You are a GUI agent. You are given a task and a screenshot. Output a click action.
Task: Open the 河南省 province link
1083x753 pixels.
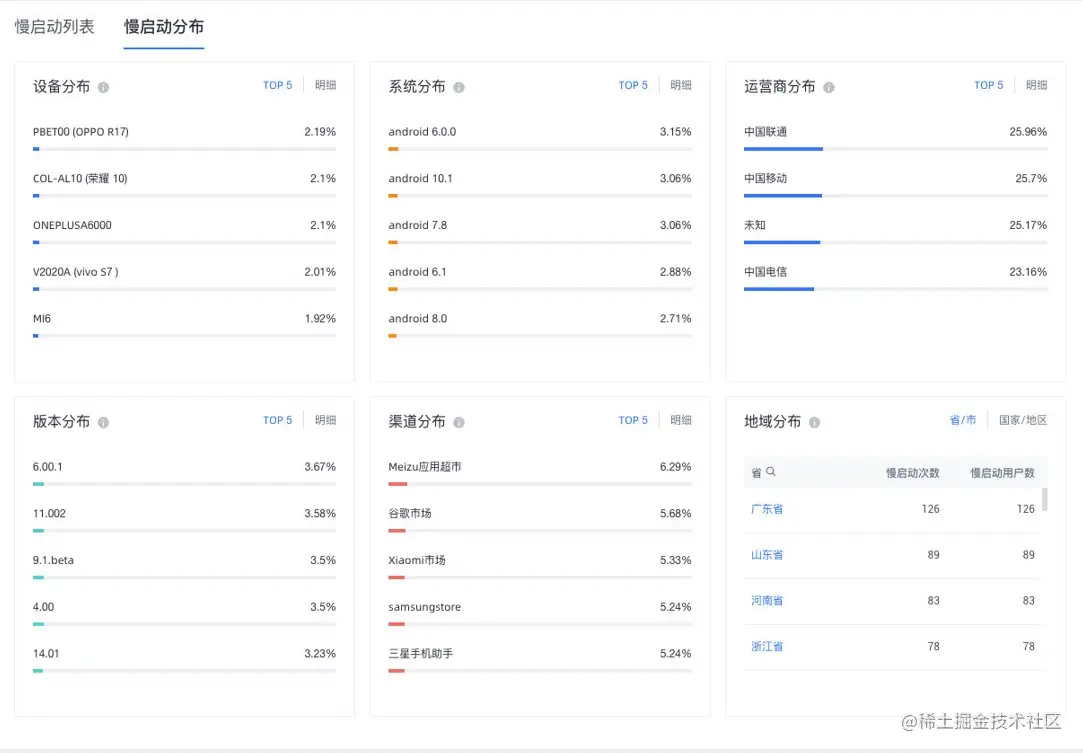coord(767,600)
